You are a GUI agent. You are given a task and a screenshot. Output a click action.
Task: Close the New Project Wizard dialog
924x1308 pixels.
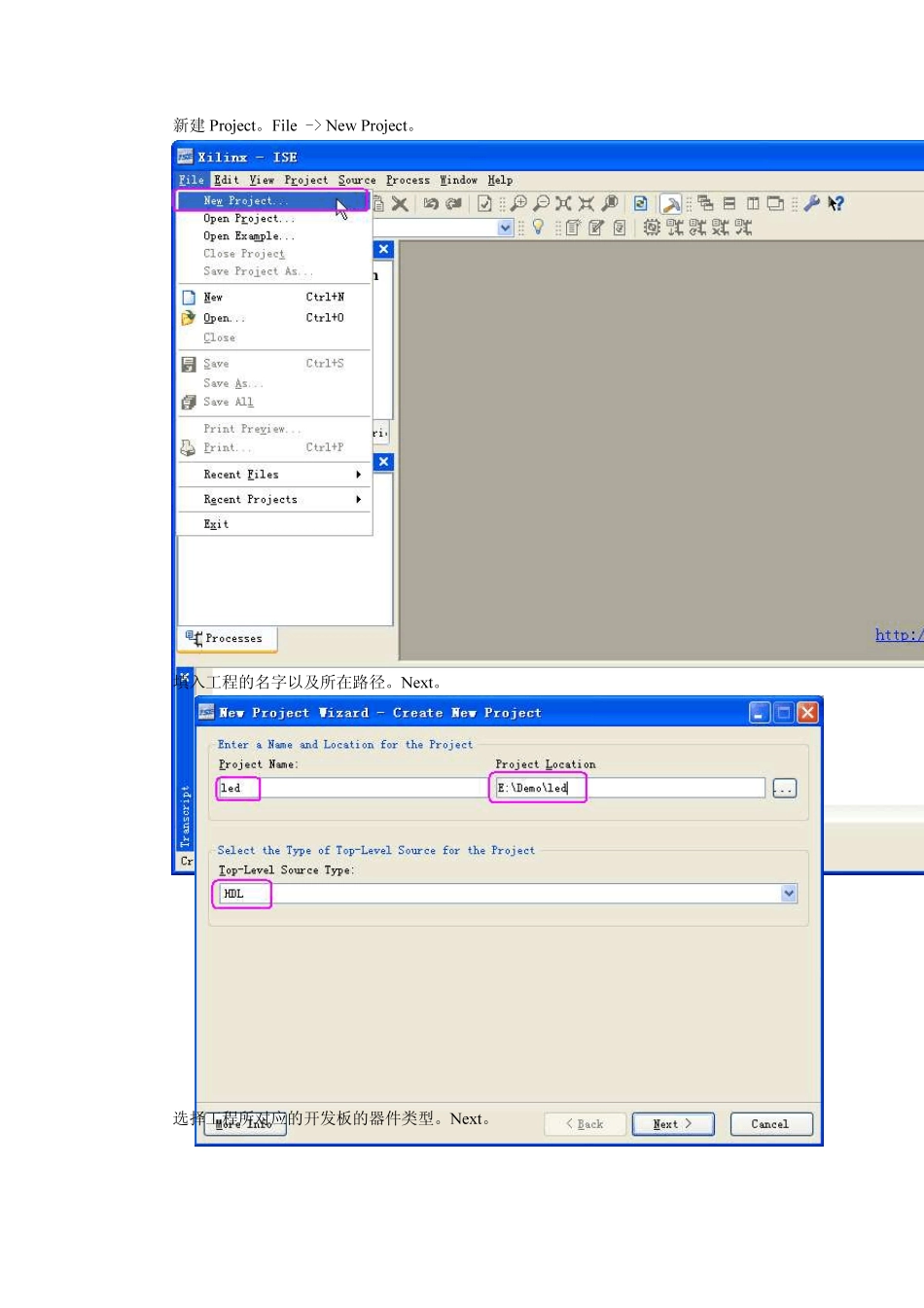pyautogui.click(x=807, y=713)
